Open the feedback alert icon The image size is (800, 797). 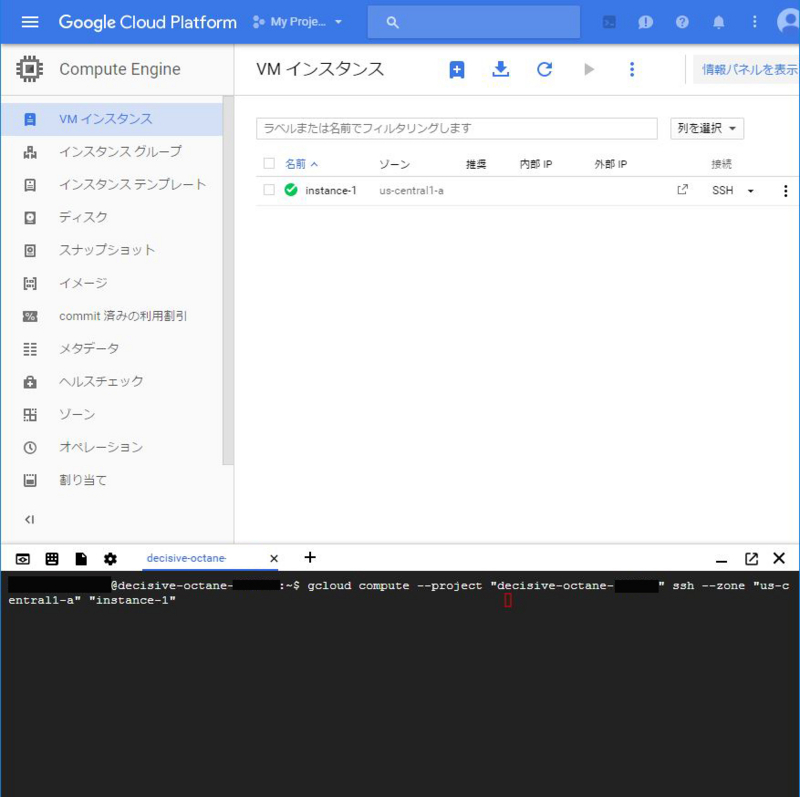coord(645,22)
